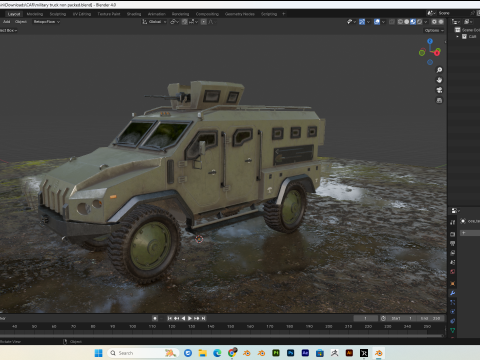Toggle proportional editing
This screenshot has height=360, width=480.
tap(204, 22)
